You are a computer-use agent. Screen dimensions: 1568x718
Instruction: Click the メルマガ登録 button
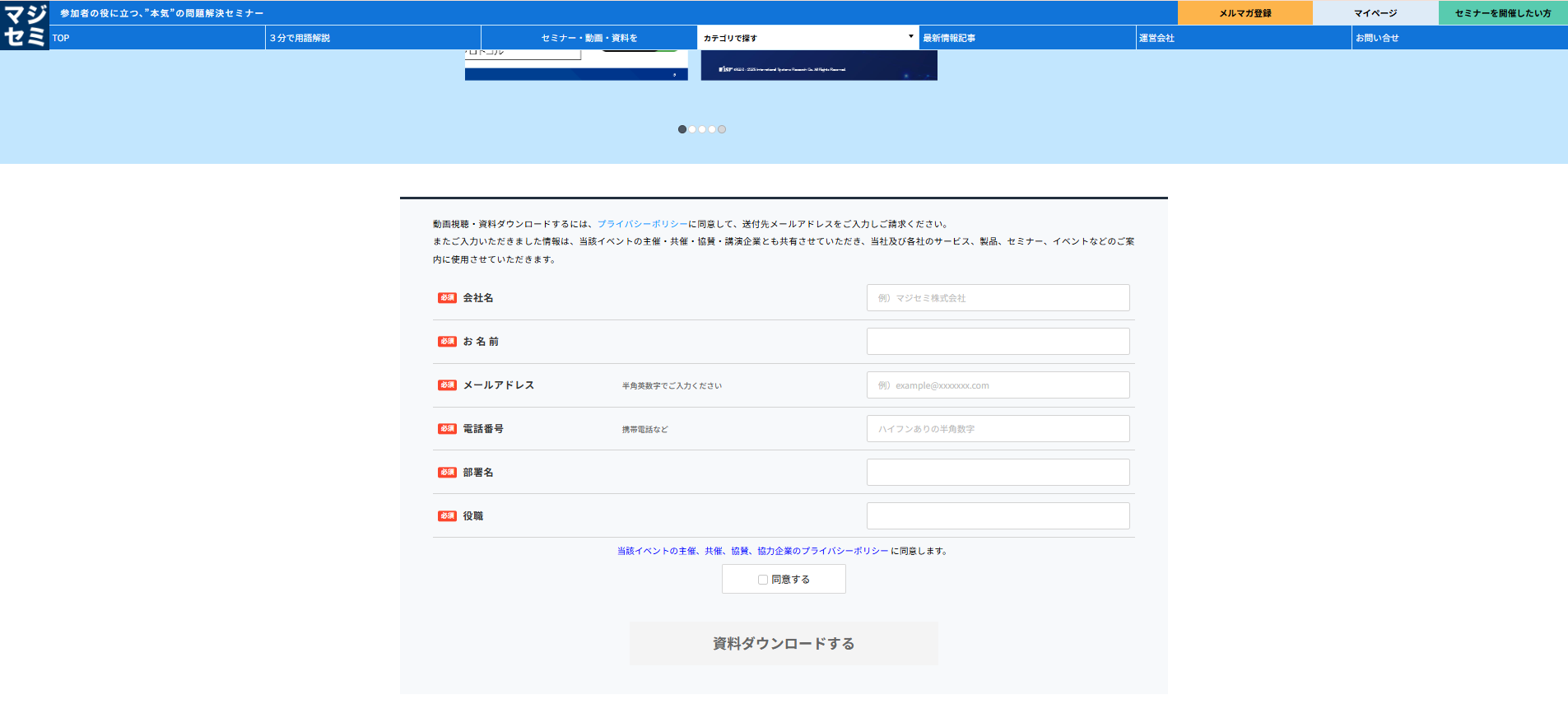tap(1245, 13)
